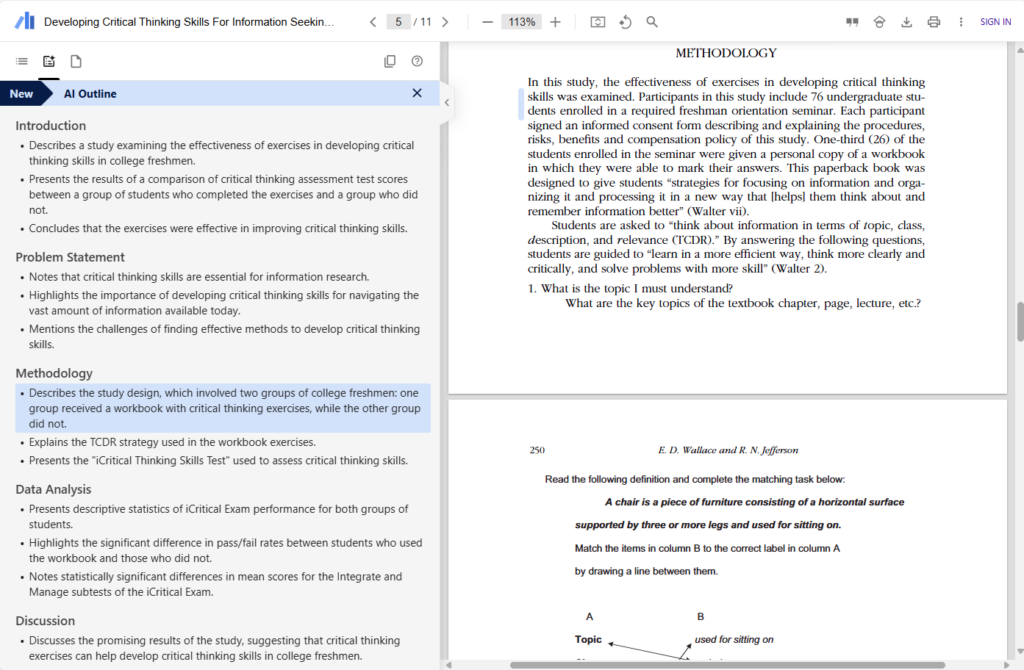Zoom out with the minus button
The height and width of the screenshot is (670, 1024).
tap(487, 22)
